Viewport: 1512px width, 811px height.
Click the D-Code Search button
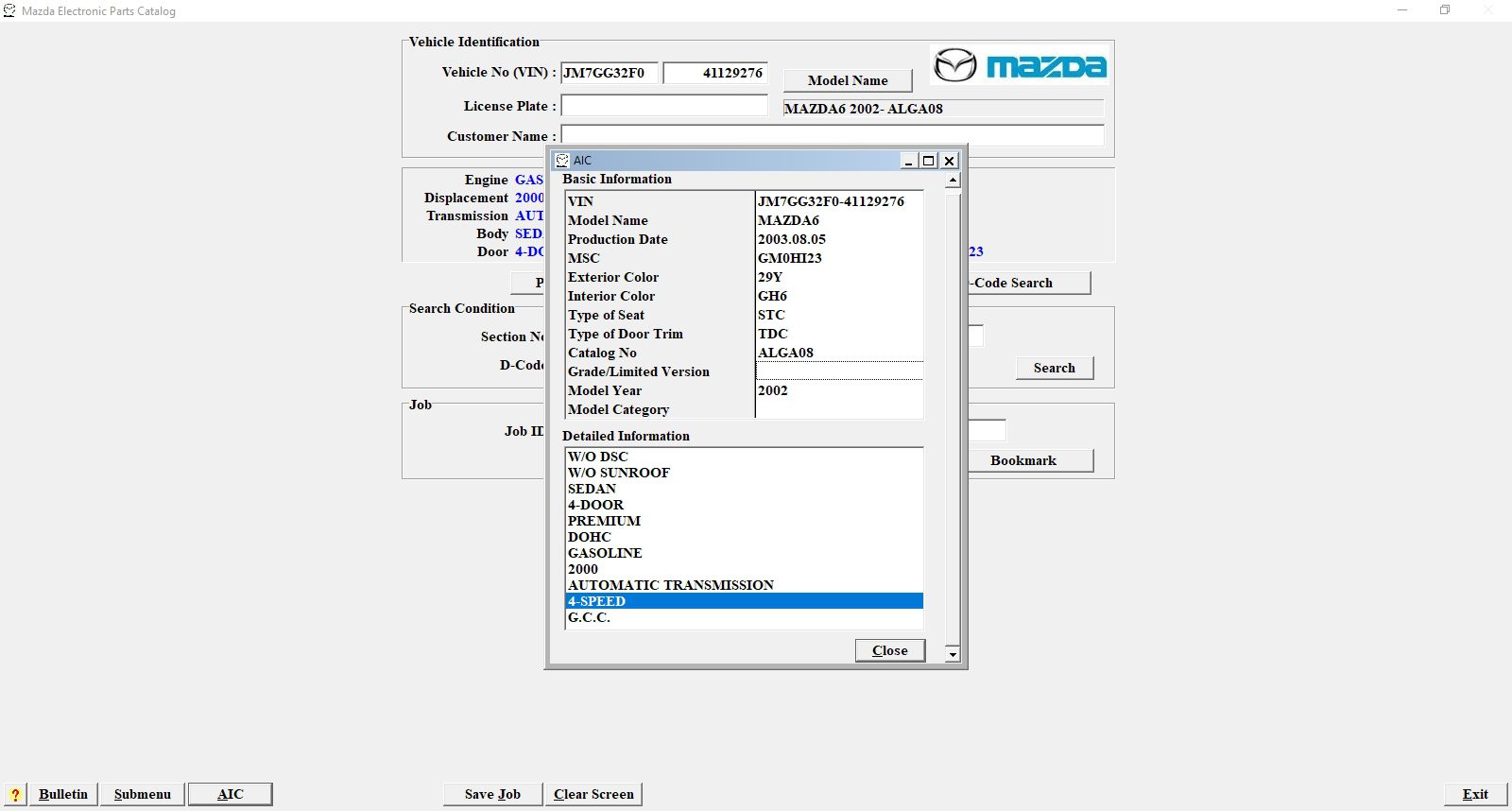(x=1029, y=283)
